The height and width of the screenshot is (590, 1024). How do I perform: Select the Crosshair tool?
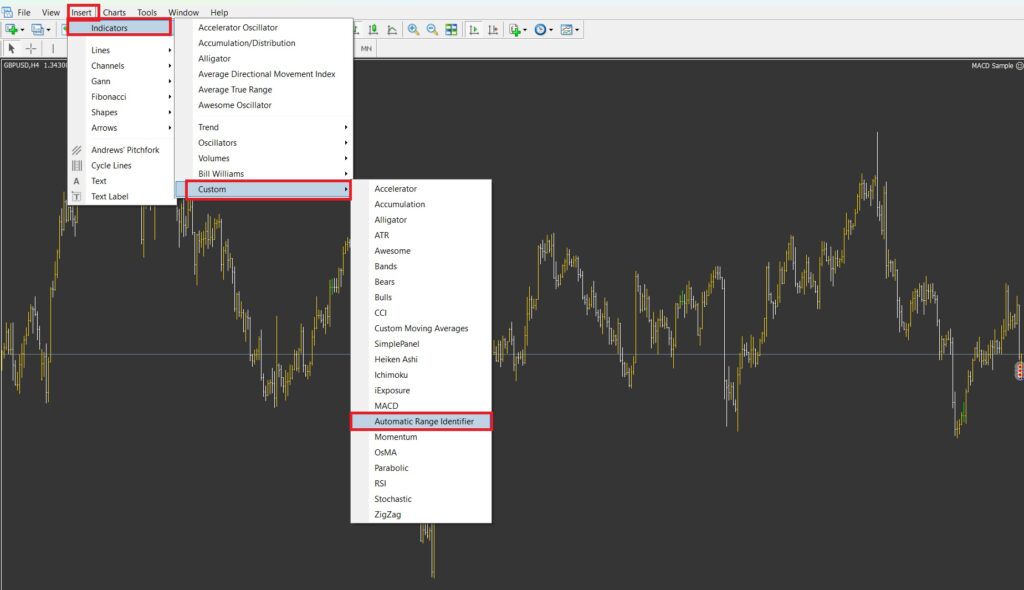click(29, 48)
